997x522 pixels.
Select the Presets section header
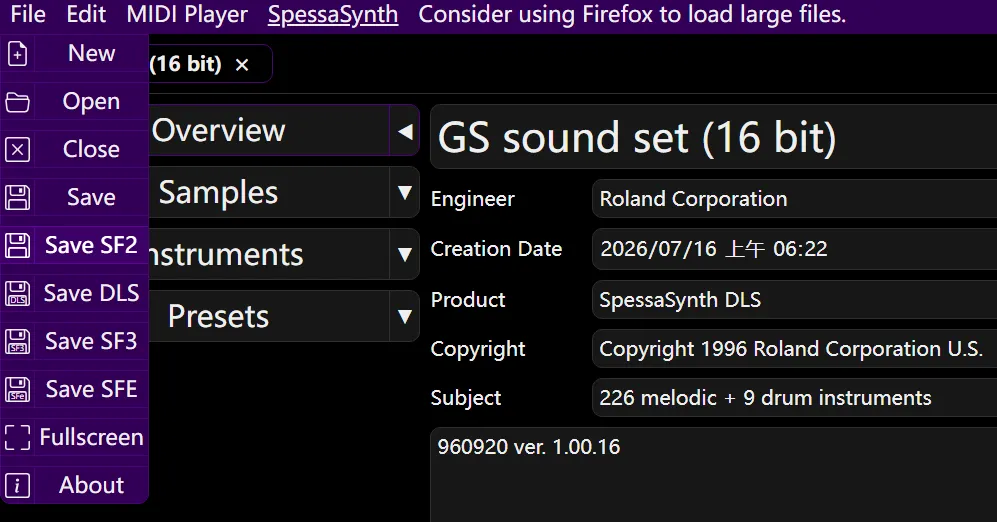269,316
